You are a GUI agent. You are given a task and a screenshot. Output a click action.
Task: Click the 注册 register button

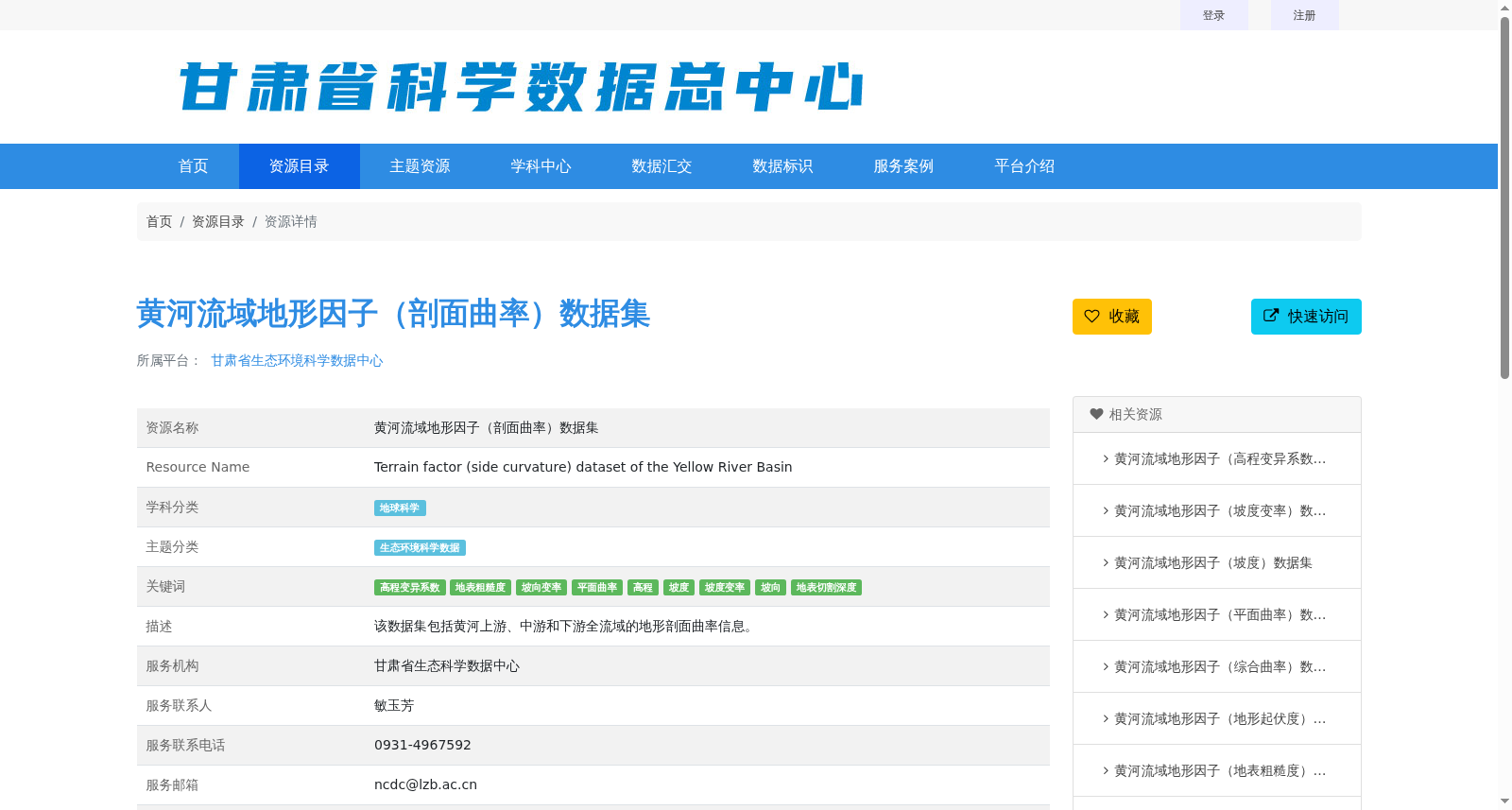pyautogui.click(x=1304, y=15)
